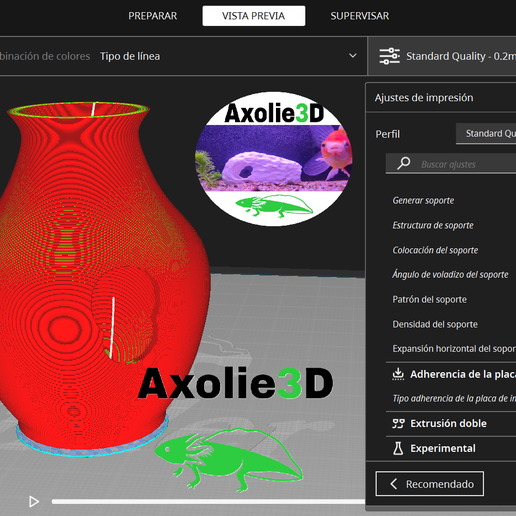The image size is (516, 516).
Task: Select the Estructura de soporte setting
Action: click(x=433, y=225)
